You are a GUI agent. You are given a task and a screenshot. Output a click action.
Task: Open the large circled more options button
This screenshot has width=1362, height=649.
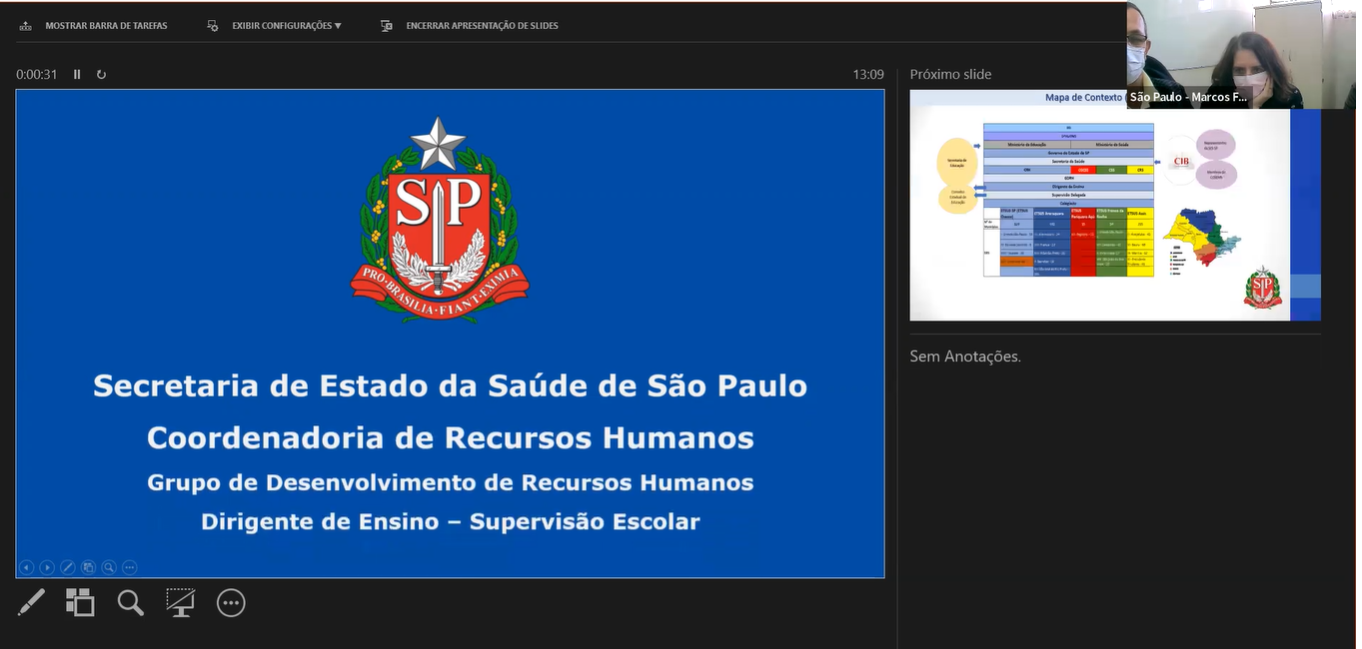coord(231,602)
